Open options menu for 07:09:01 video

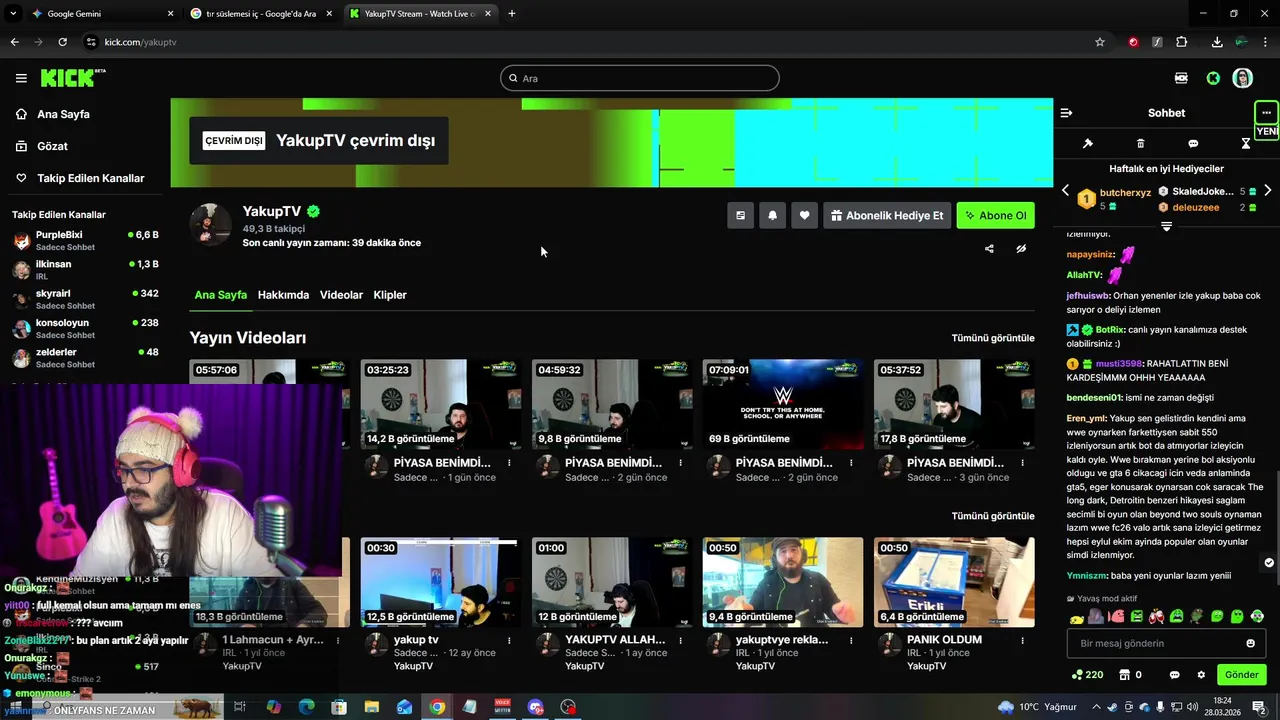852,463
